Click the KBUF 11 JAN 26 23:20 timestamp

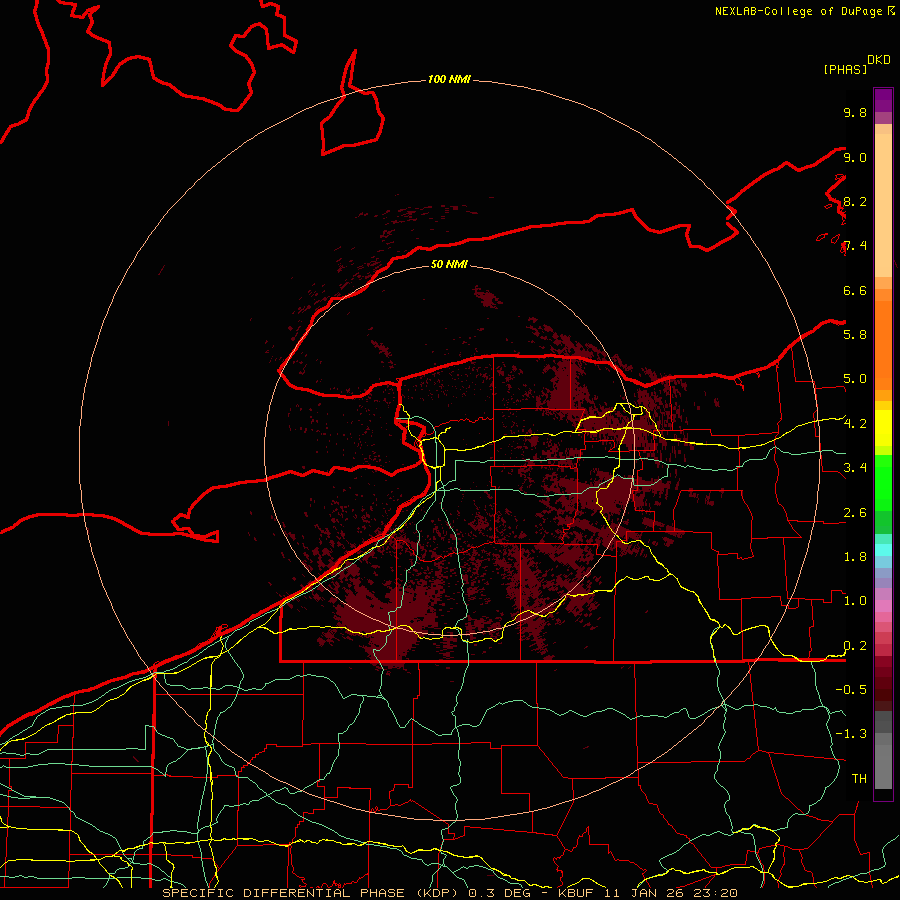point(647,893)
